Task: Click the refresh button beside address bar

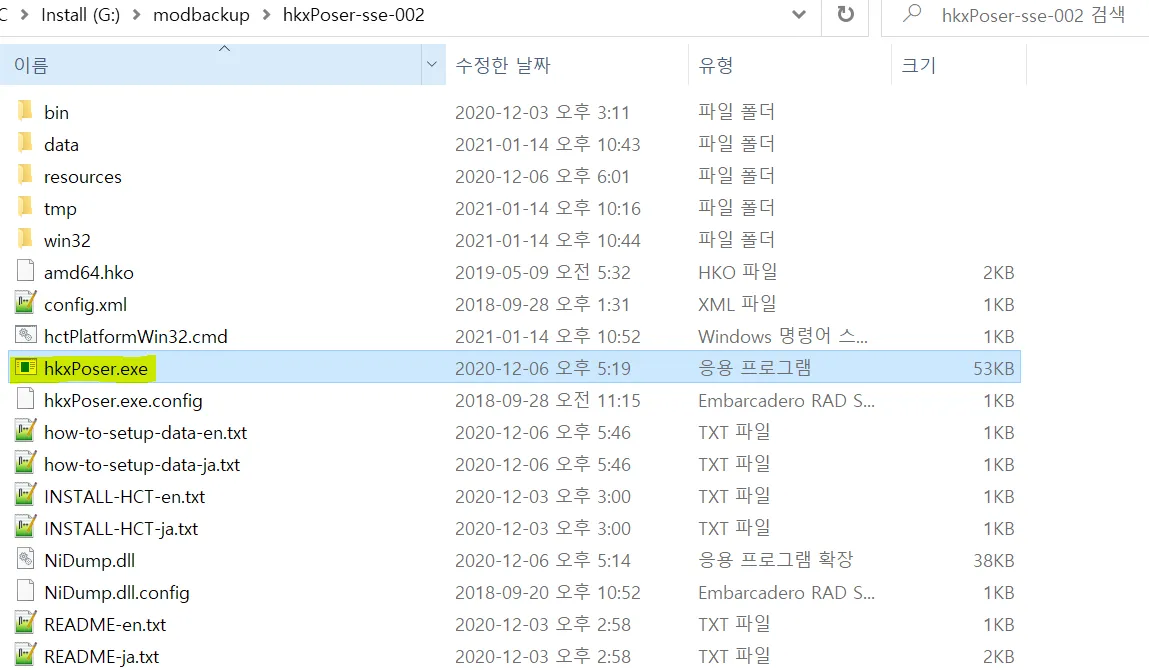Action: coord(845,15)
